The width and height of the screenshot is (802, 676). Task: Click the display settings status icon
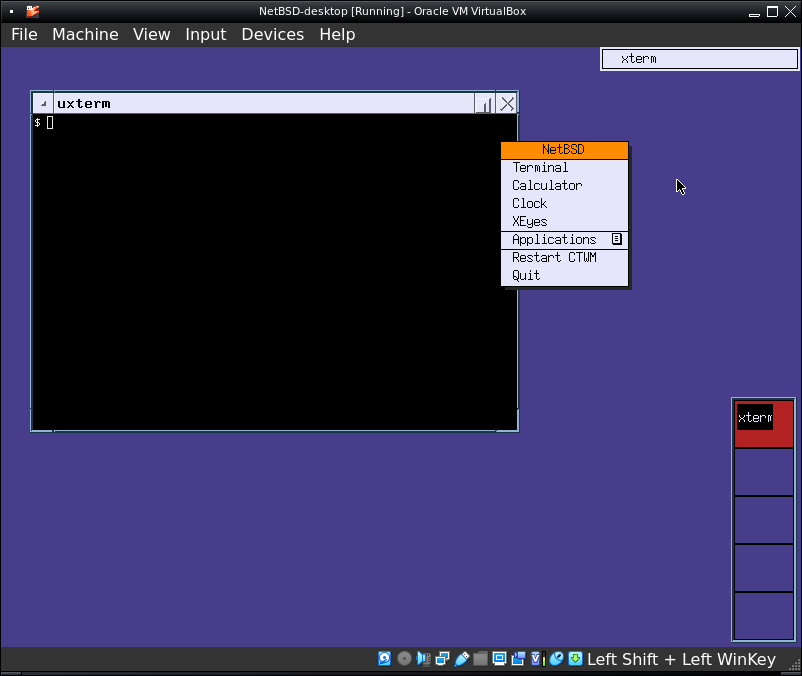click(499, 659)
